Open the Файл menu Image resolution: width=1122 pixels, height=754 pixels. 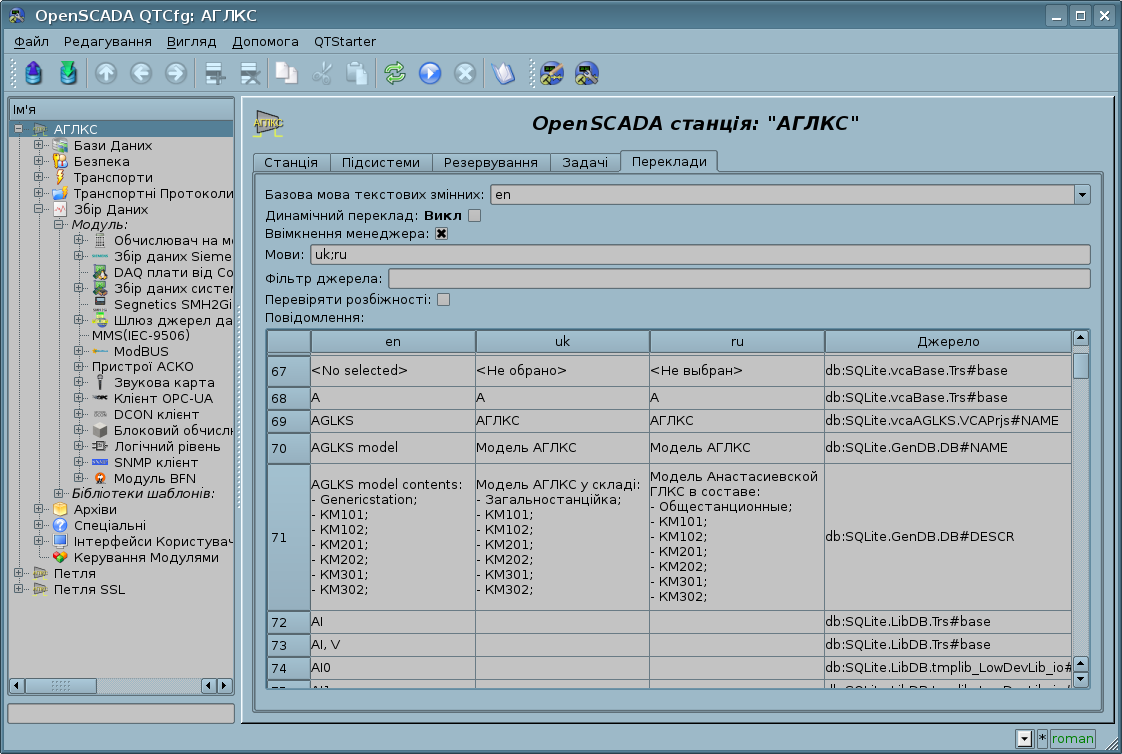pos(31,41)
